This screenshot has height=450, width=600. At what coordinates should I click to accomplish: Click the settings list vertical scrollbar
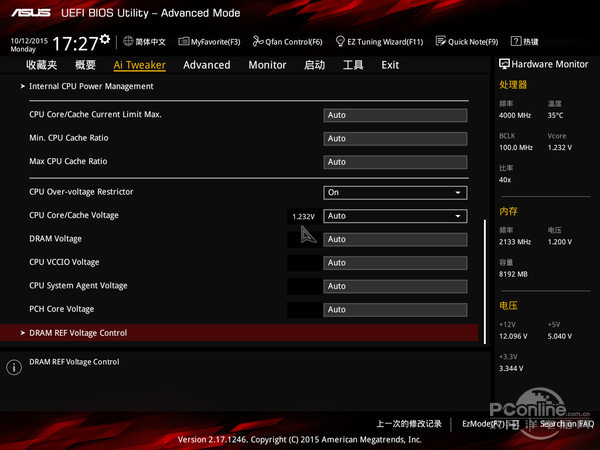point(485,282)
